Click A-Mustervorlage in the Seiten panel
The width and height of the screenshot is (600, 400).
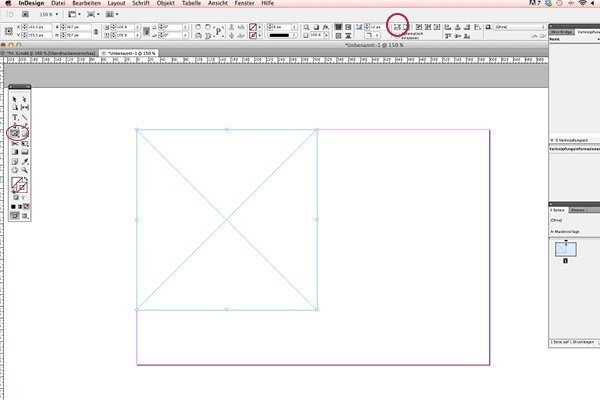pyautogui.click(x=565, y=232)
